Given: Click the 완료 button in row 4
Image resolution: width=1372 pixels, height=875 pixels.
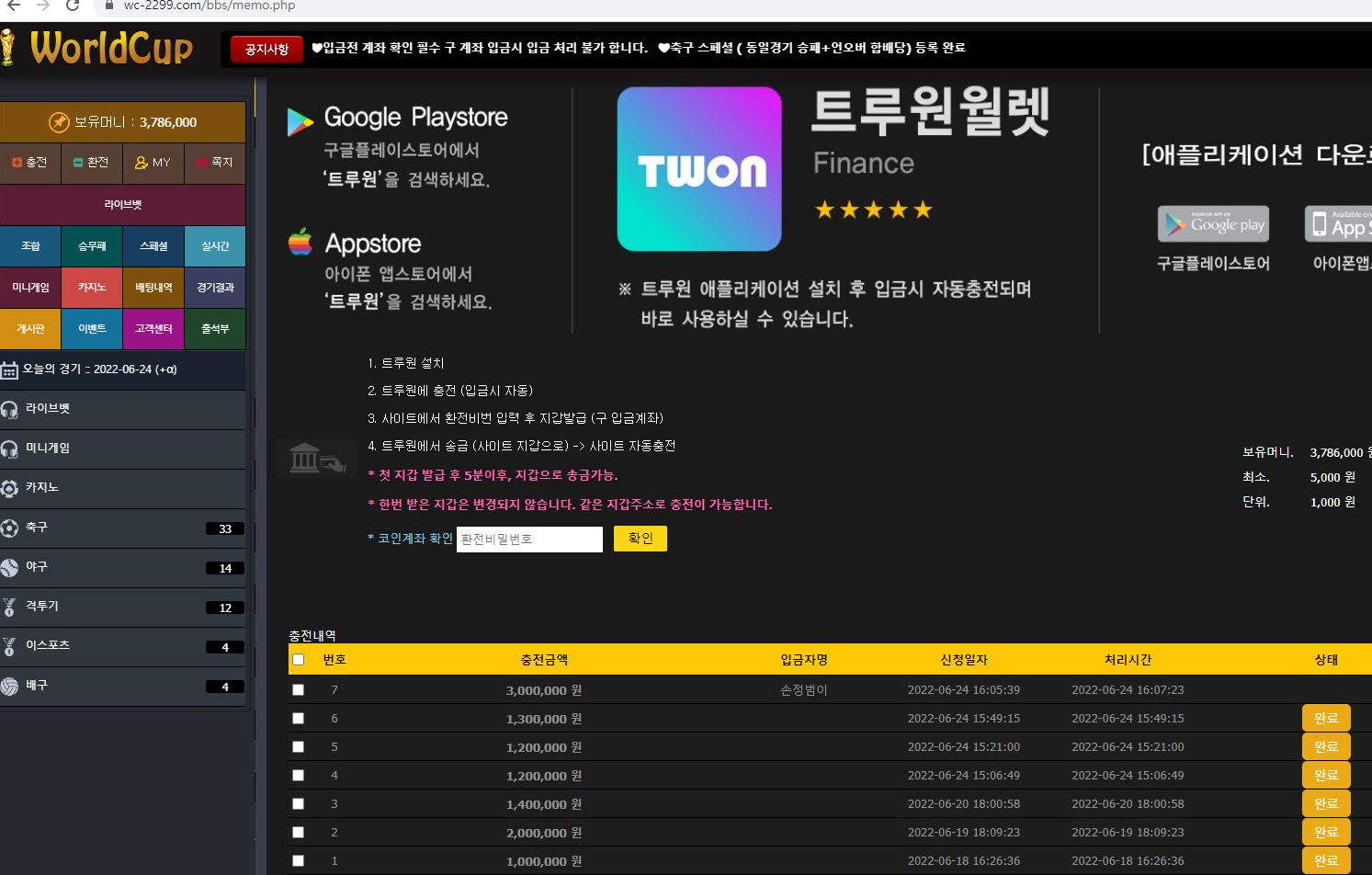Looking at the screenshot, I should [1326, 775].
